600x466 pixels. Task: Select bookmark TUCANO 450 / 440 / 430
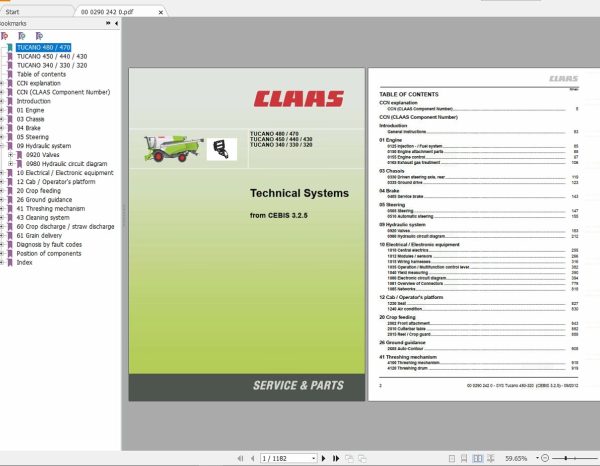click(x=52, y=56)
